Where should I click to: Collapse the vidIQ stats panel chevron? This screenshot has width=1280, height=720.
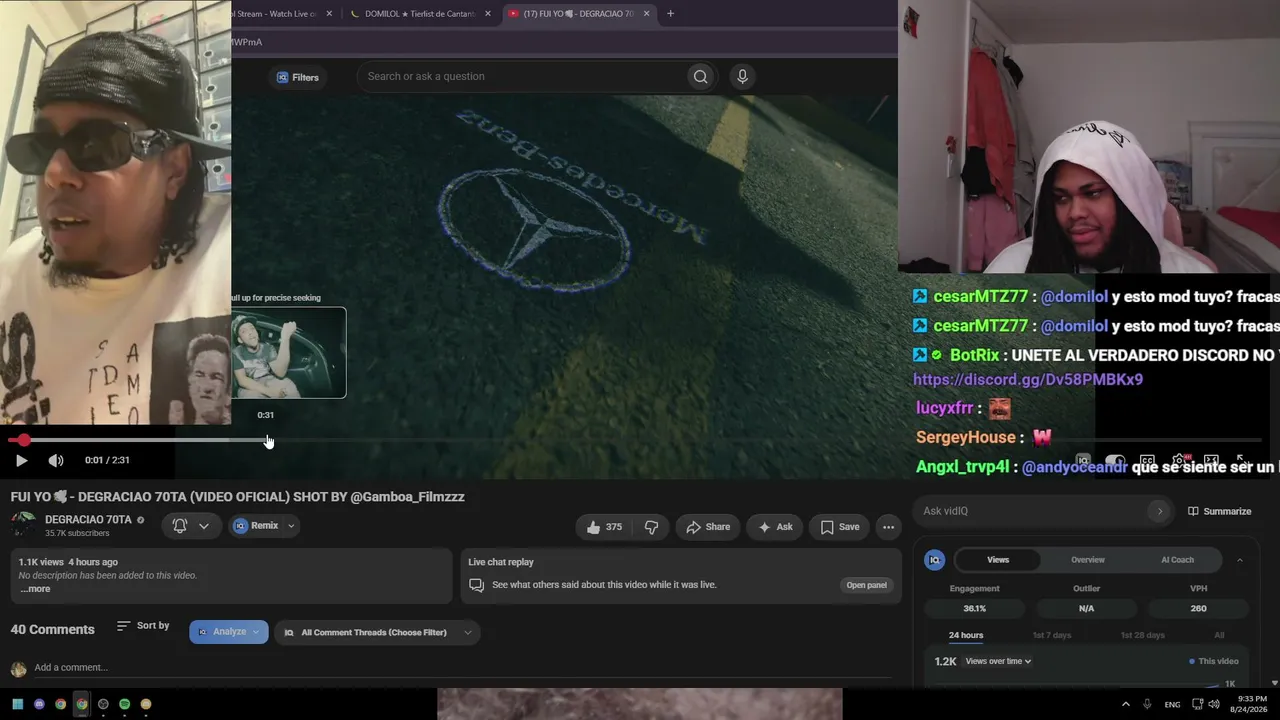coord(1240,560)
